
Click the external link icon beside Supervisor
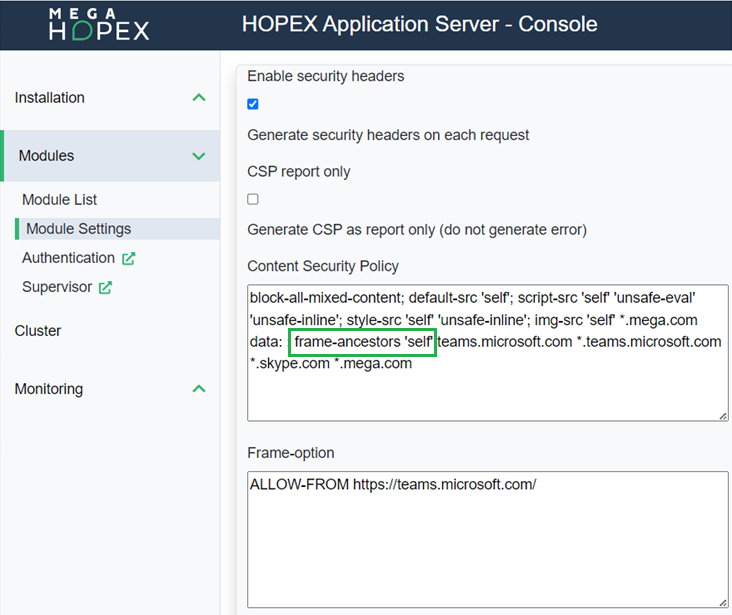click(x=105, y=288)
